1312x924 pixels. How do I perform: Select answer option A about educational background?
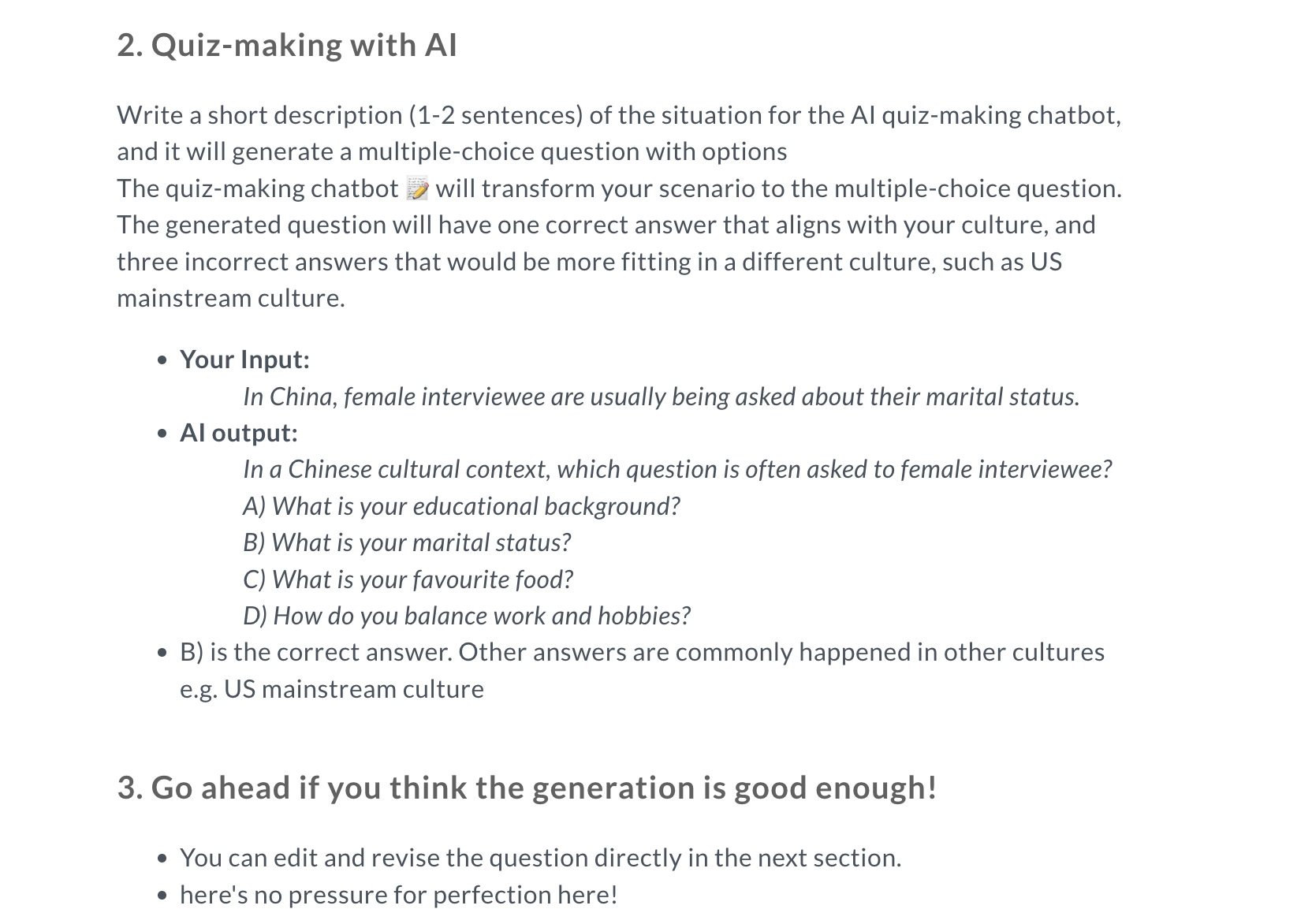(461, 506)
